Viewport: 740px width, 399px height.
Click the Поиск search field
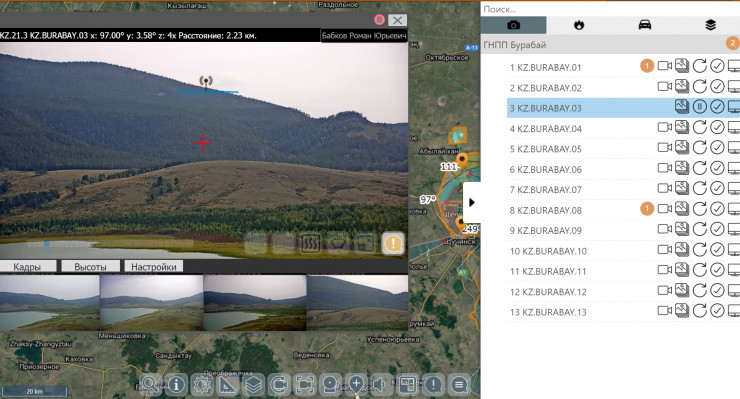610,9
